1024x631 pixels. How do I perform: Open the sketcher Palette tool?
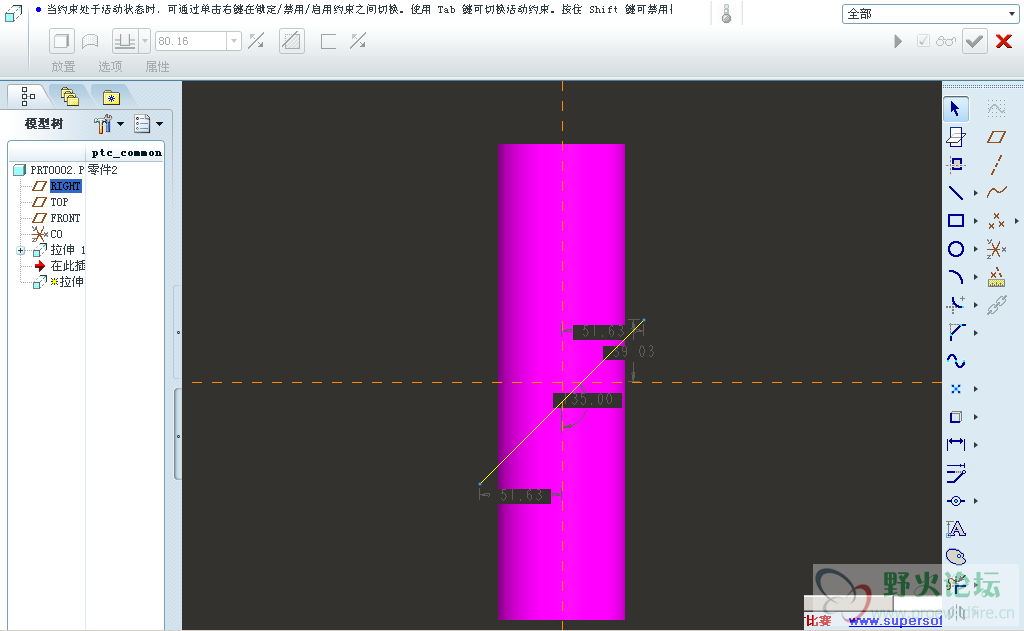[x=955, y=557]
